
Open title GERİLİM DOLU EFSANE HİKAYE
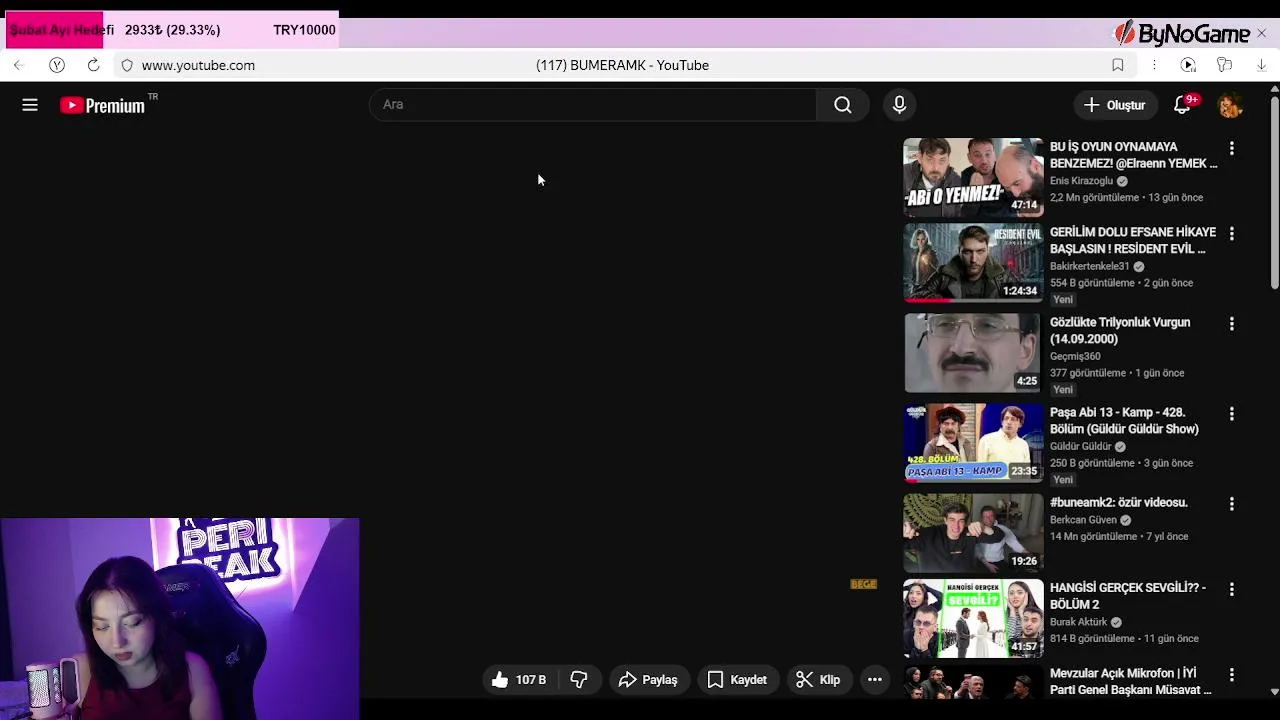(1133, 240)
